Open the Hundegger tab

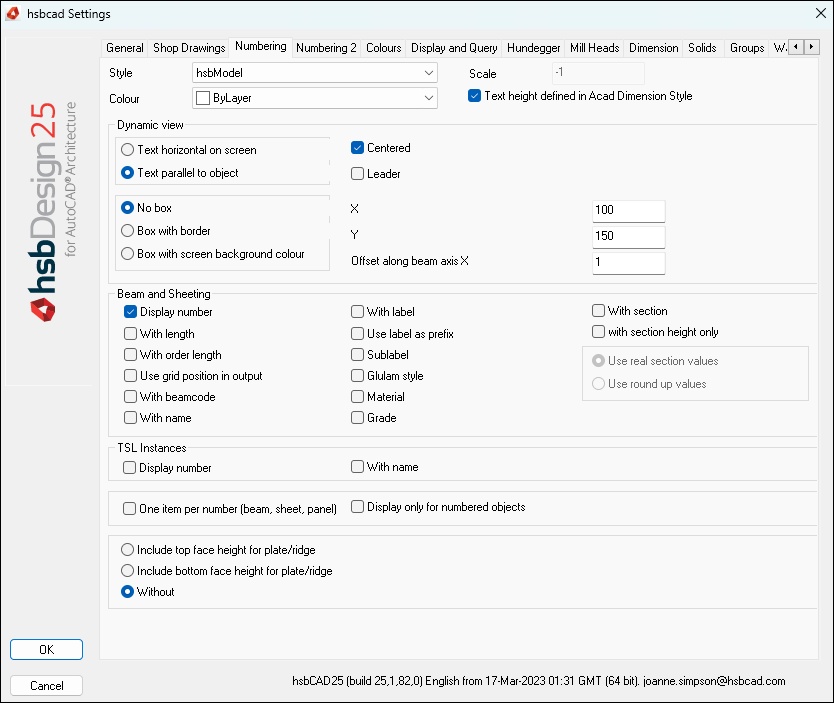click(x=533, y=48)
